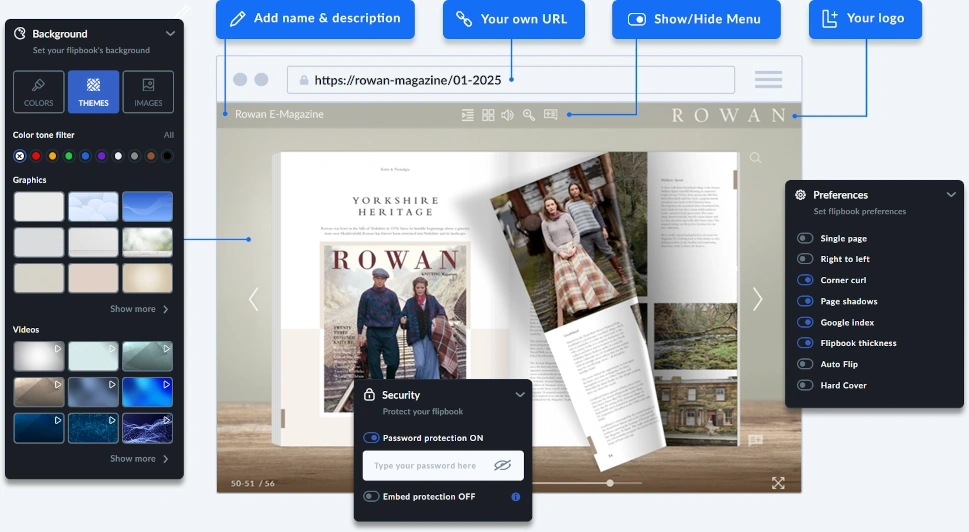Enter fullscreen mode in the flipbook
Image resolution: width=969 pixels, height=532 pixels.
[x=778, y=483]
